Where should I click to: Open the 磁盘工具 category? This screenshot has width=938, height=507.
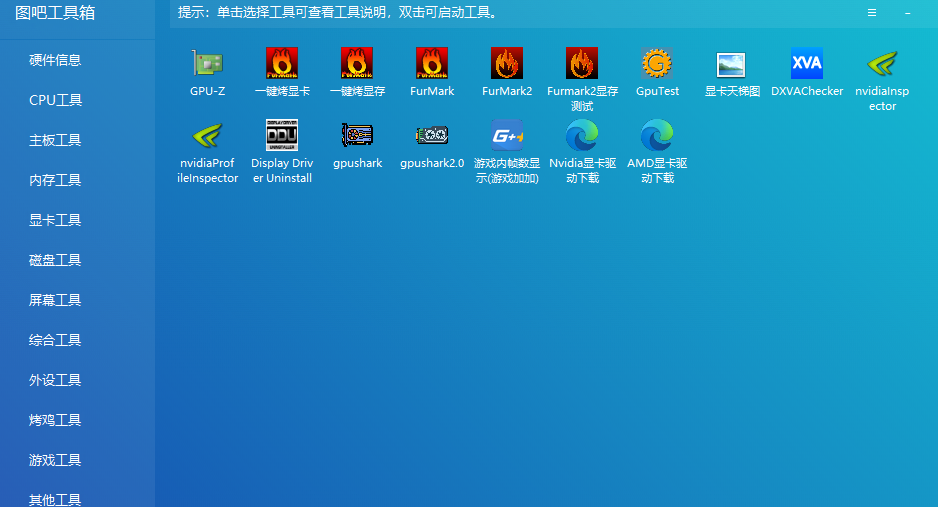55,260
